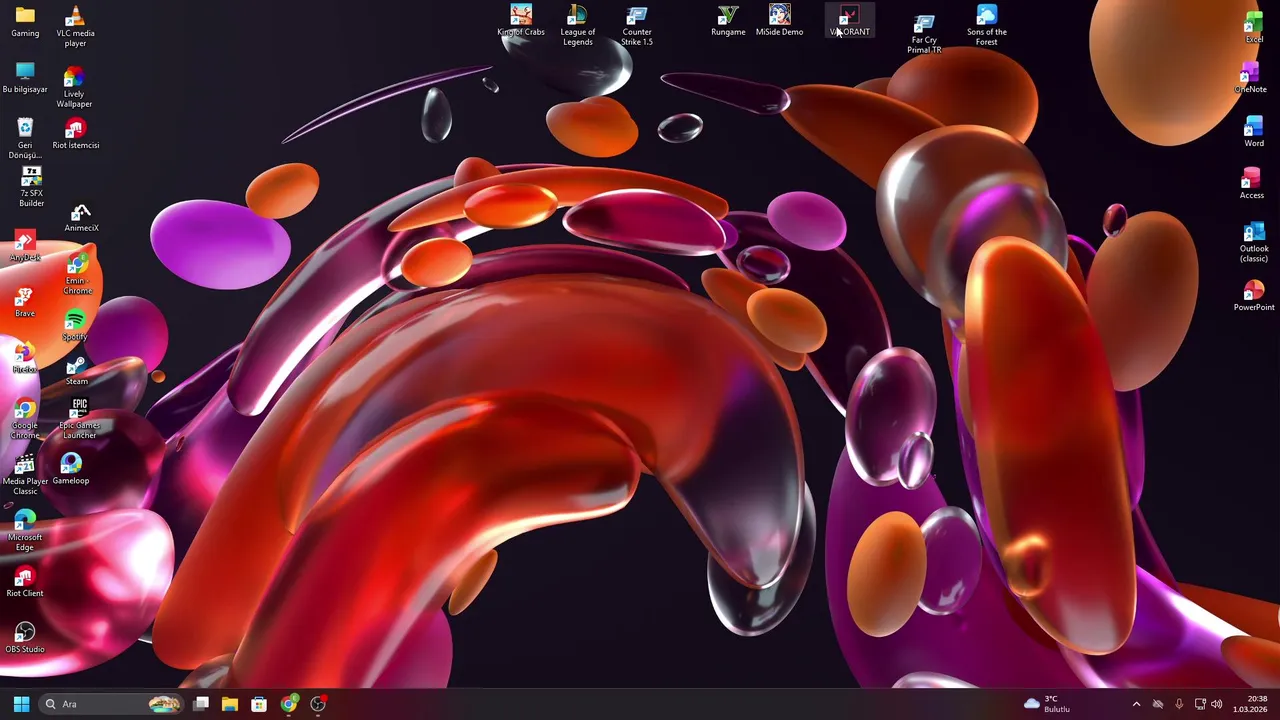
Task: Open the clock and date 20:38 panel
Action: coord(1250,704)
